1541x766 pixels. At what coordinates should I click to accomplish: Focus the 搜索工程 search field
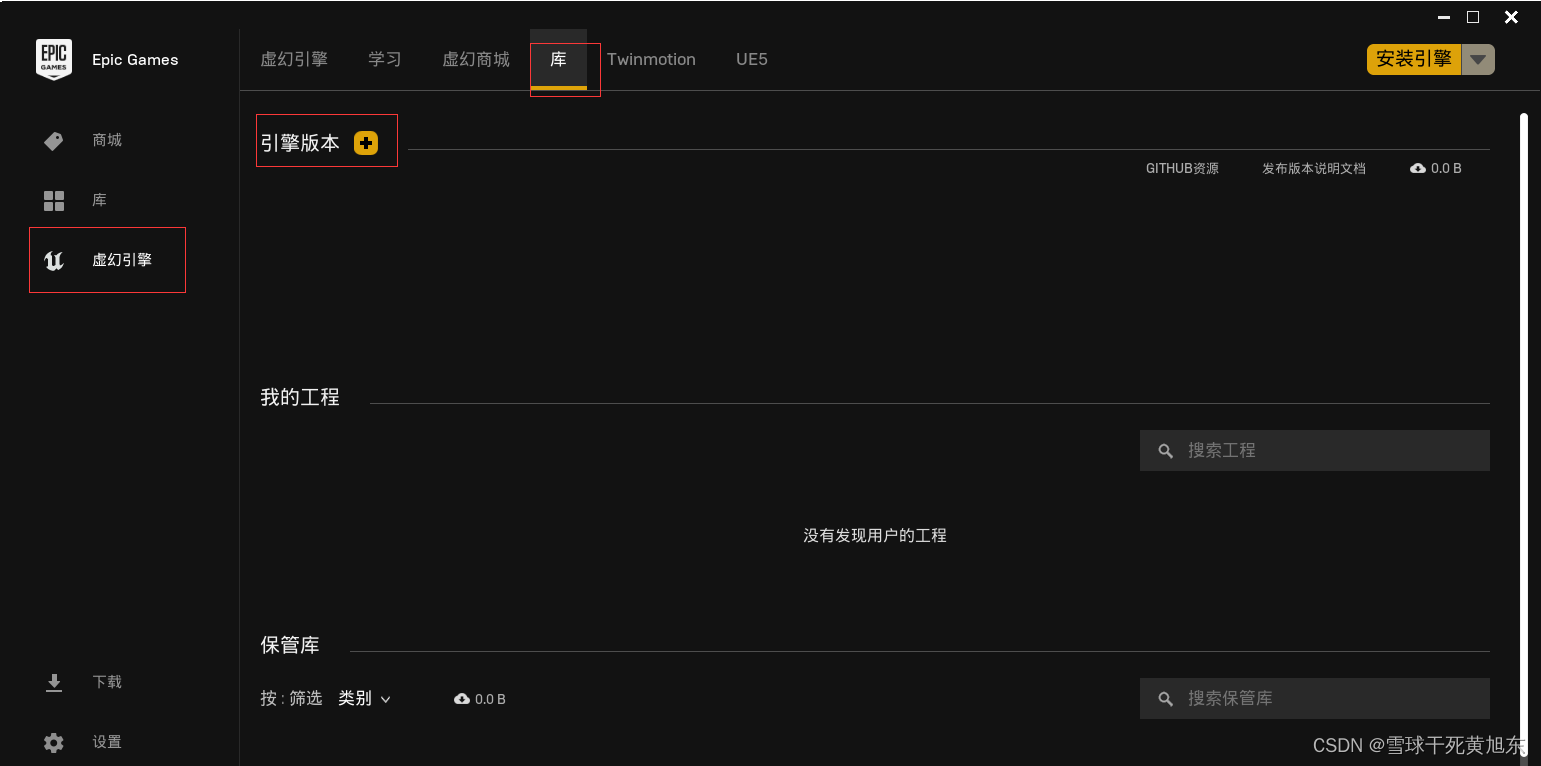tap(1315, 451)
